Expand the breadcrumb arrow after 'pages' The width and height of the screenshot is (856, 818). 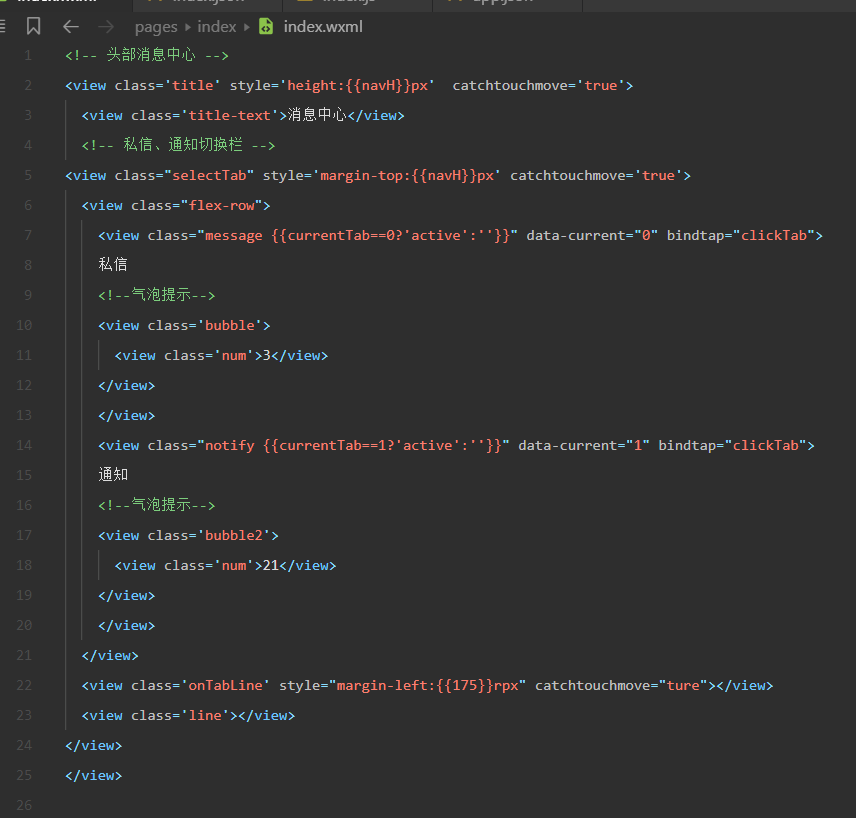[x=188, y=27]
